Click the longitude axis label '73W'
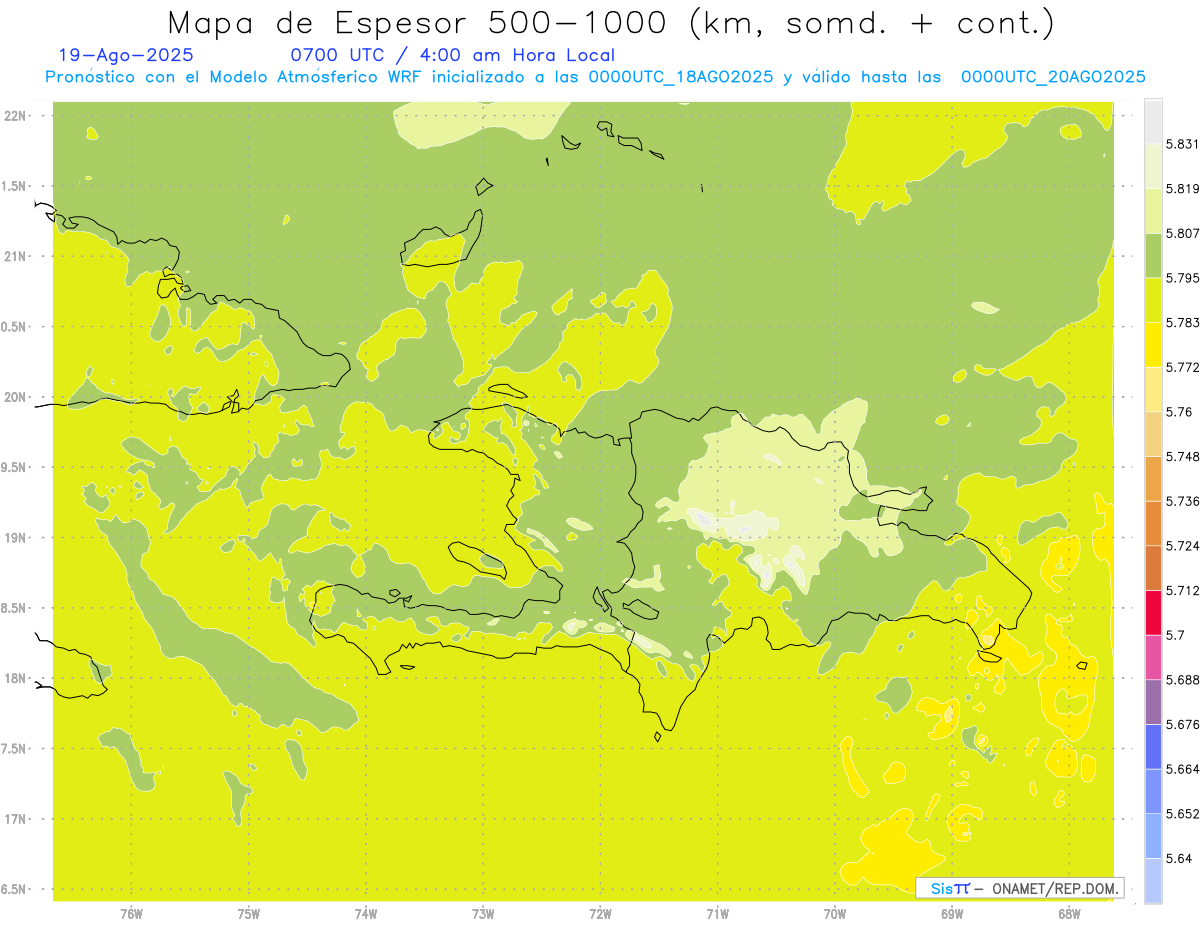1200x927 pixels. pyautogui.click(x=483, y=914)
